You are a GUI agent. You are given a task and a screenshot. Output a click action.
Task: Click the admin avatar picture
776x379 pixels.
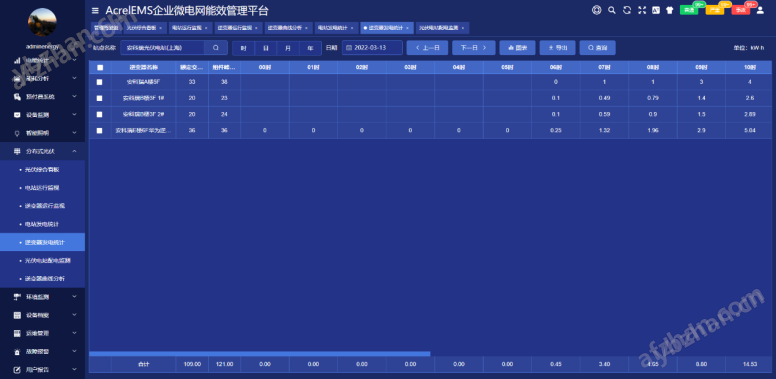click(x=42, y=22)
